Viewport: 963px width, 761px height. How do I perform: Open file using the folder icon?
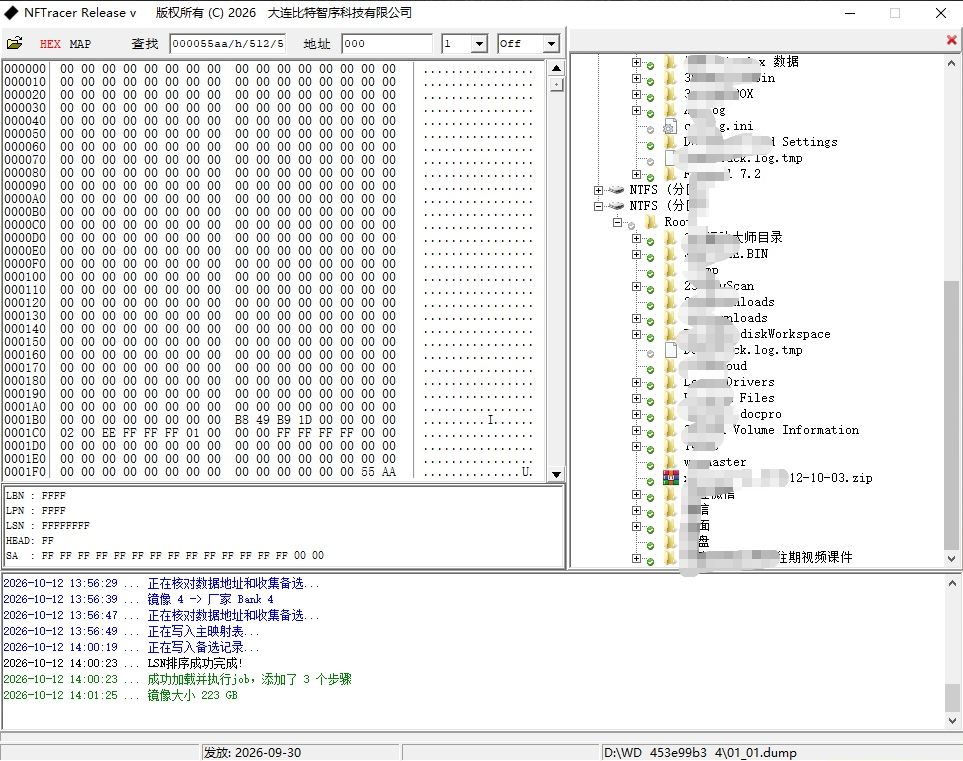pyautogui.click(x=14, y=43)
